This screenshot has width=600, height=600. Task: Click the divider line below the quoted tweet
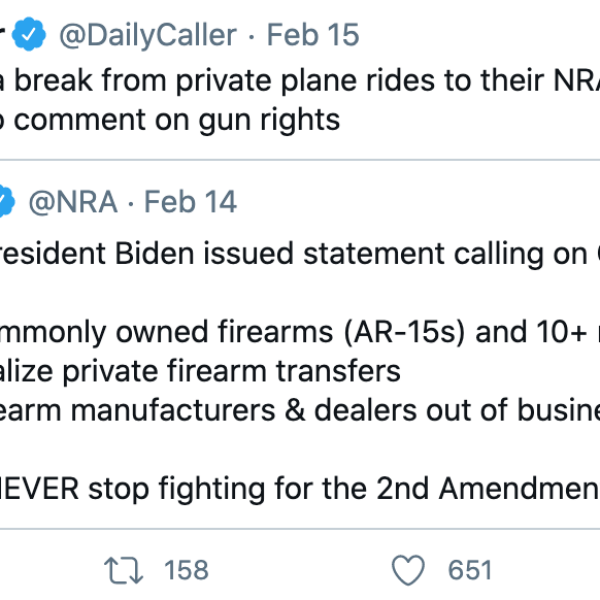pyautogui.click(x=300, y=529)
